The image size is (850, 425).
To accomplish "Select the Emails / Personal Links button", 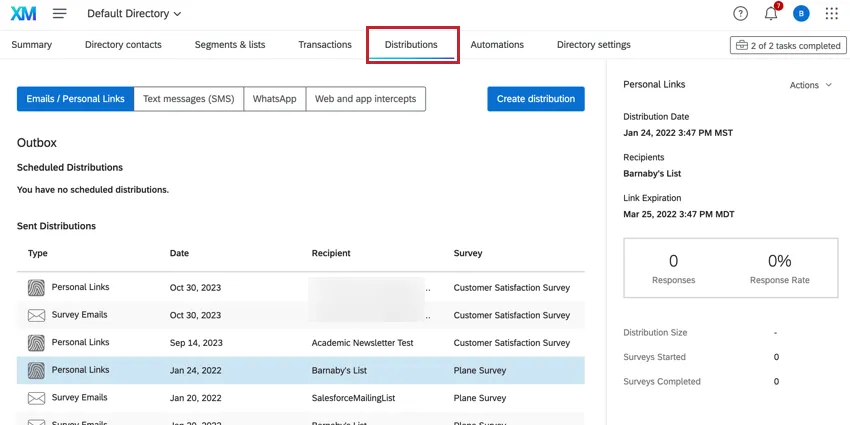I will click(75, 99).
